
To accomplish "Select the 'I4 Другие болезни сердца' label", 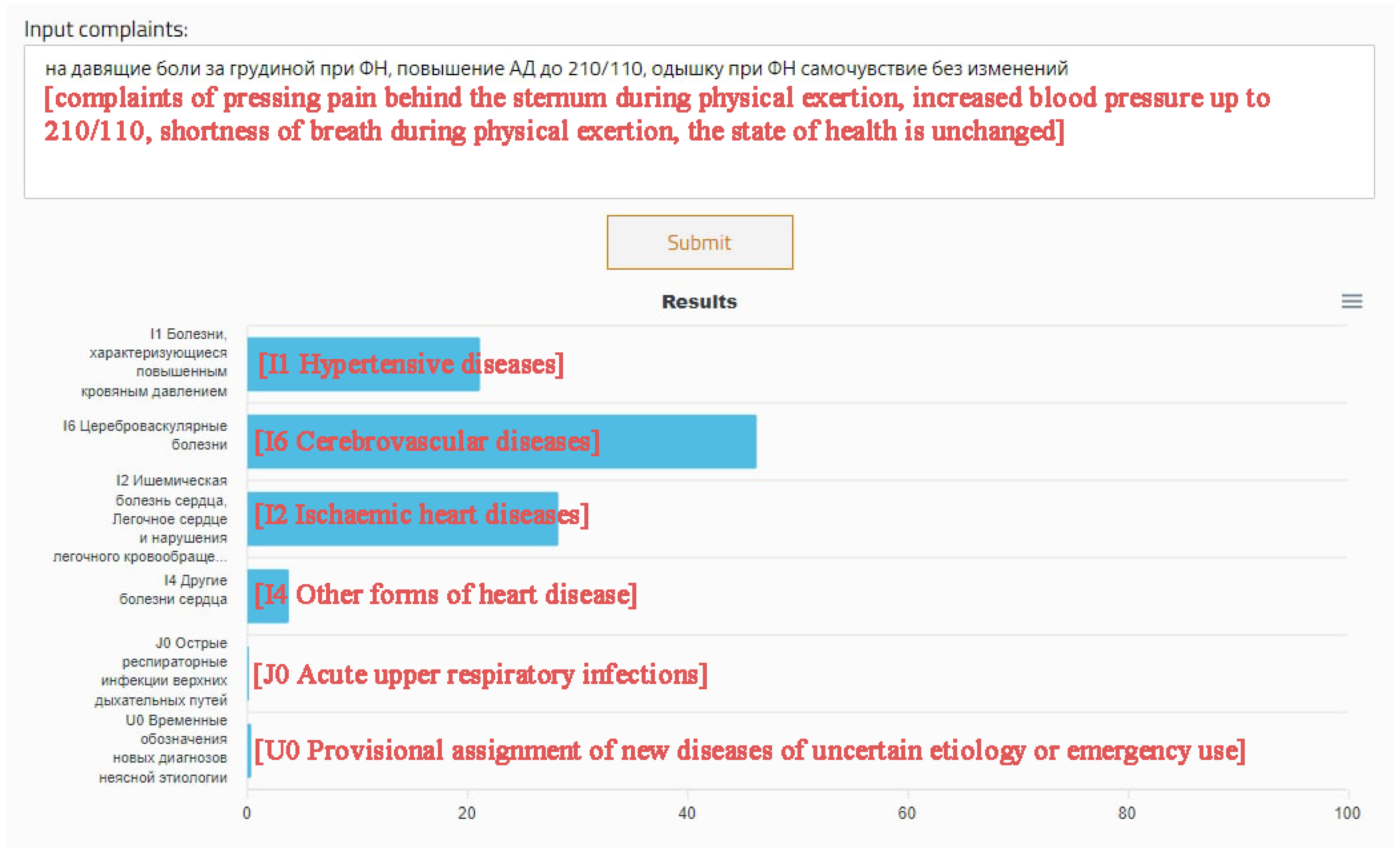I will click(x=173, y=589).
